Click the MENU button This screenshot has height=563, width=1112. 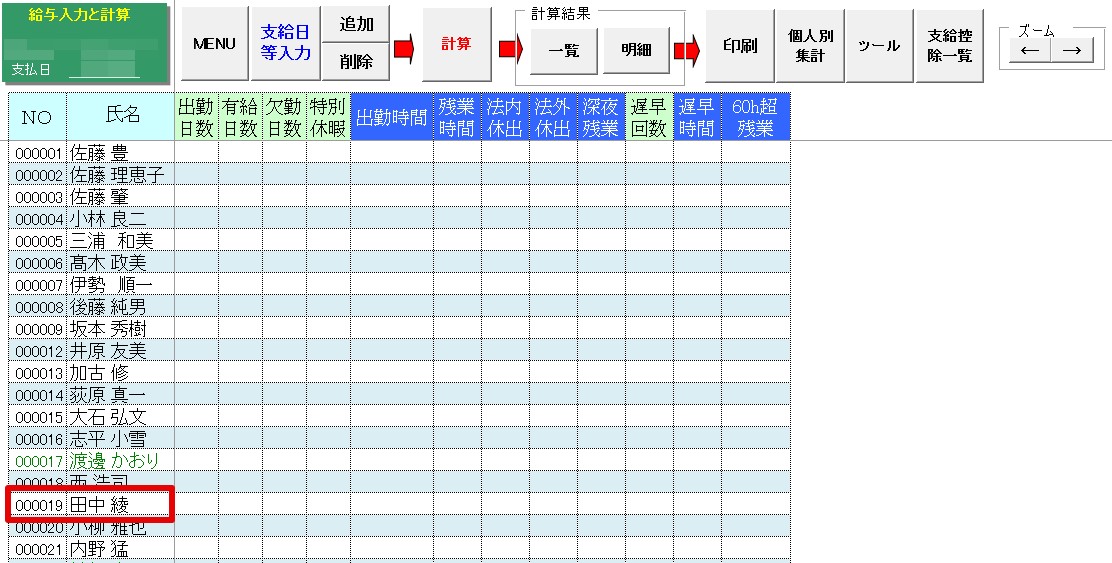tap(214, 44)
